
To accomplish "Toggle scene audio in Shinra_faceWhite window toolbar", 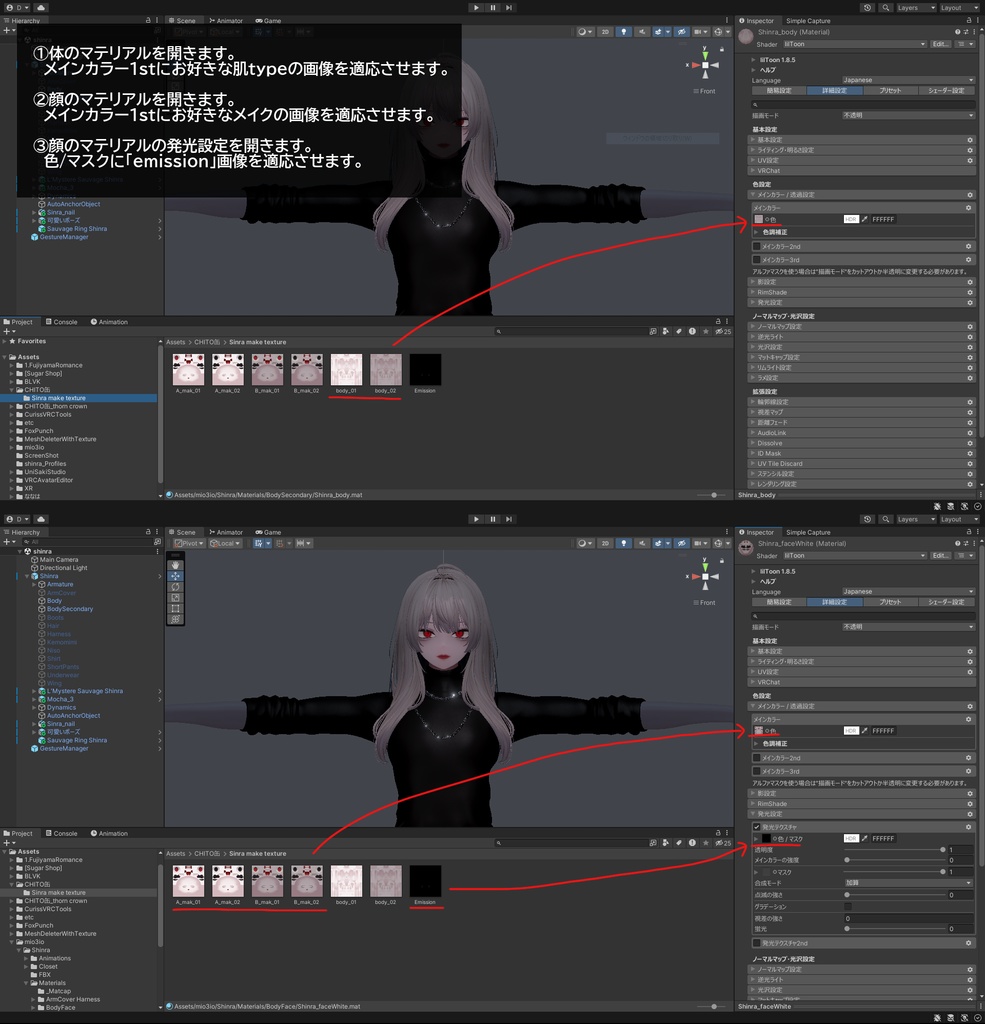I will [642, 543].
